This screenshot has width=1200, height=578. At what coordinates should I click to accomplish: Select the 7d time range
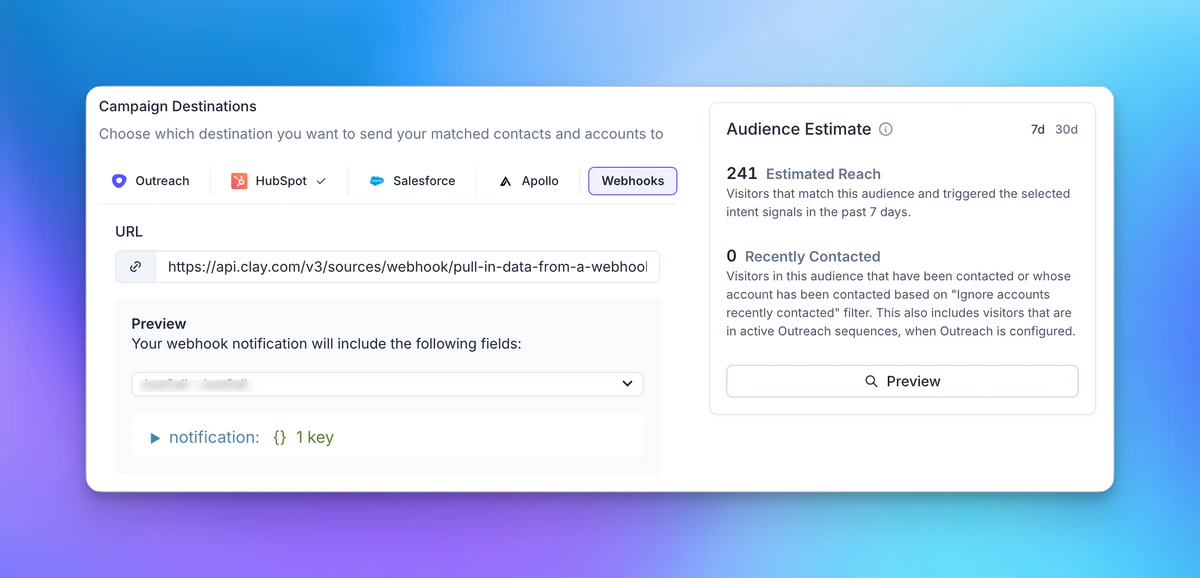(1037, 129)
